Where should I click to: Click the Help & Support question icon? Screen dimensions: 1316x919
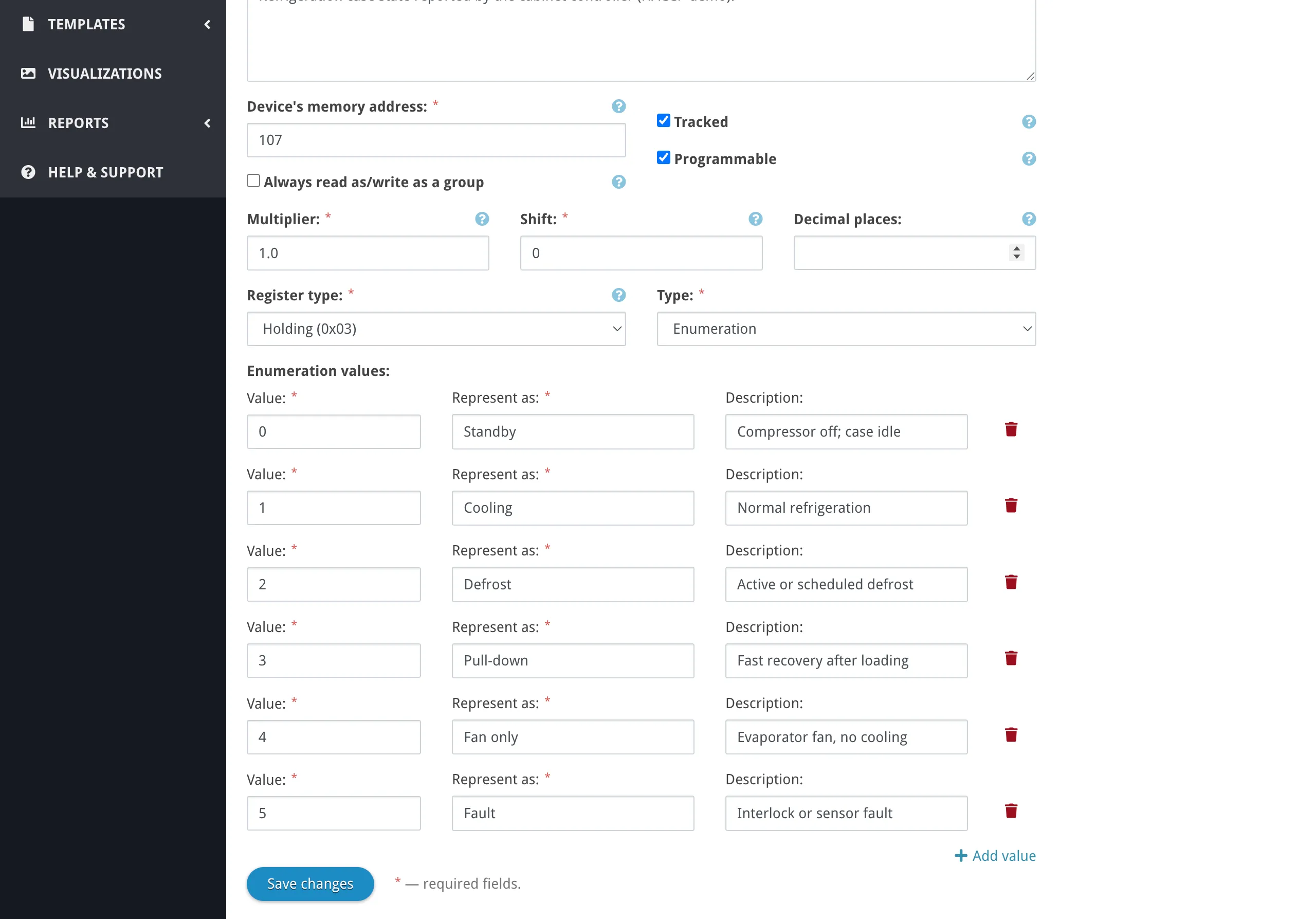point(28,172)
